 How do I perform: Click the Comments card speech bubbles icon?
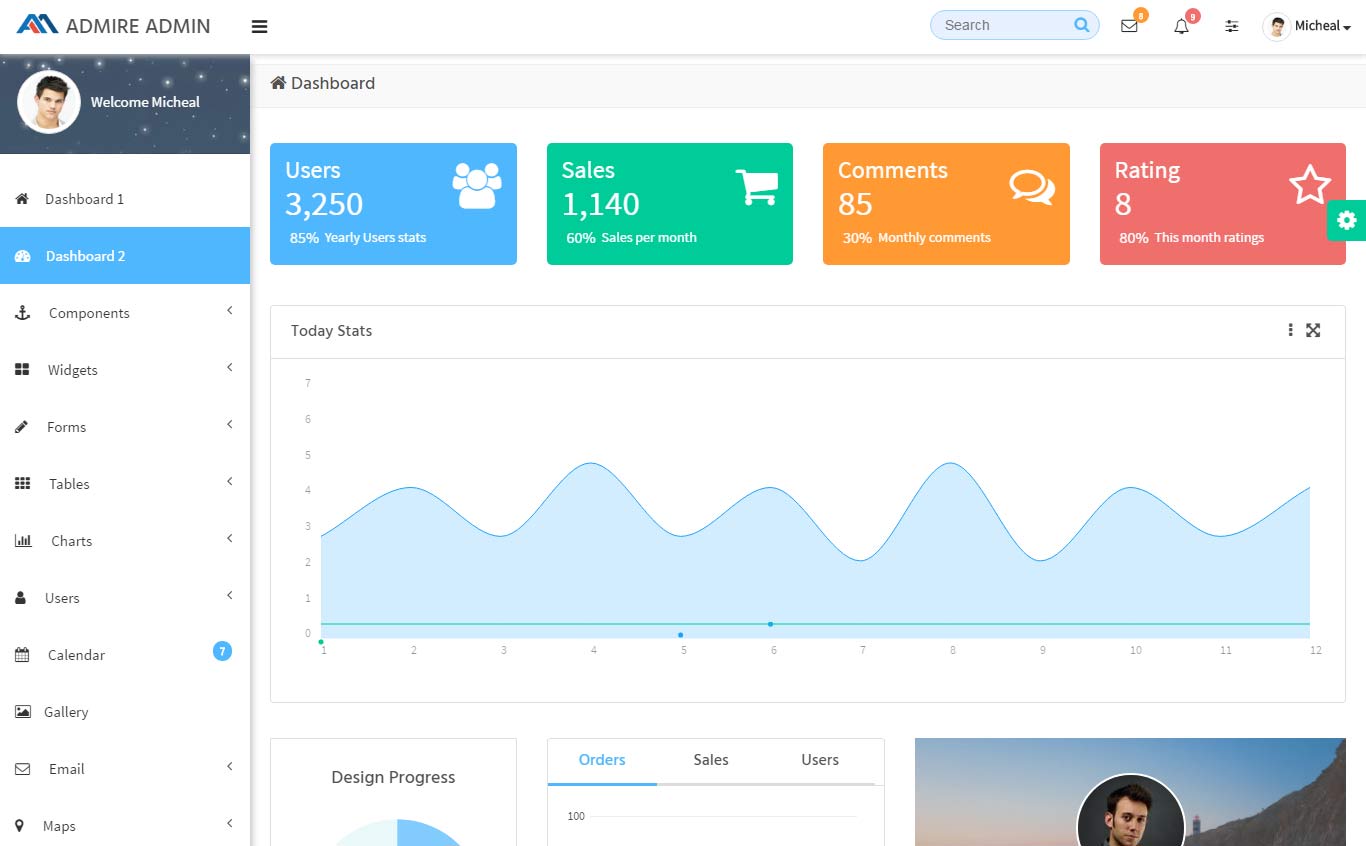click(x=1032, y=187)
